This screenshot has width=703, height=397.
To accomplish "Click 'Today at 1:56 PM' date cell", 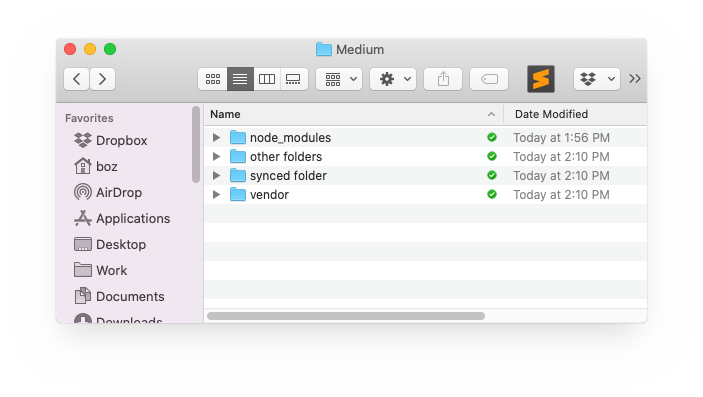I will pyautogui.click(x=561, y=138).
